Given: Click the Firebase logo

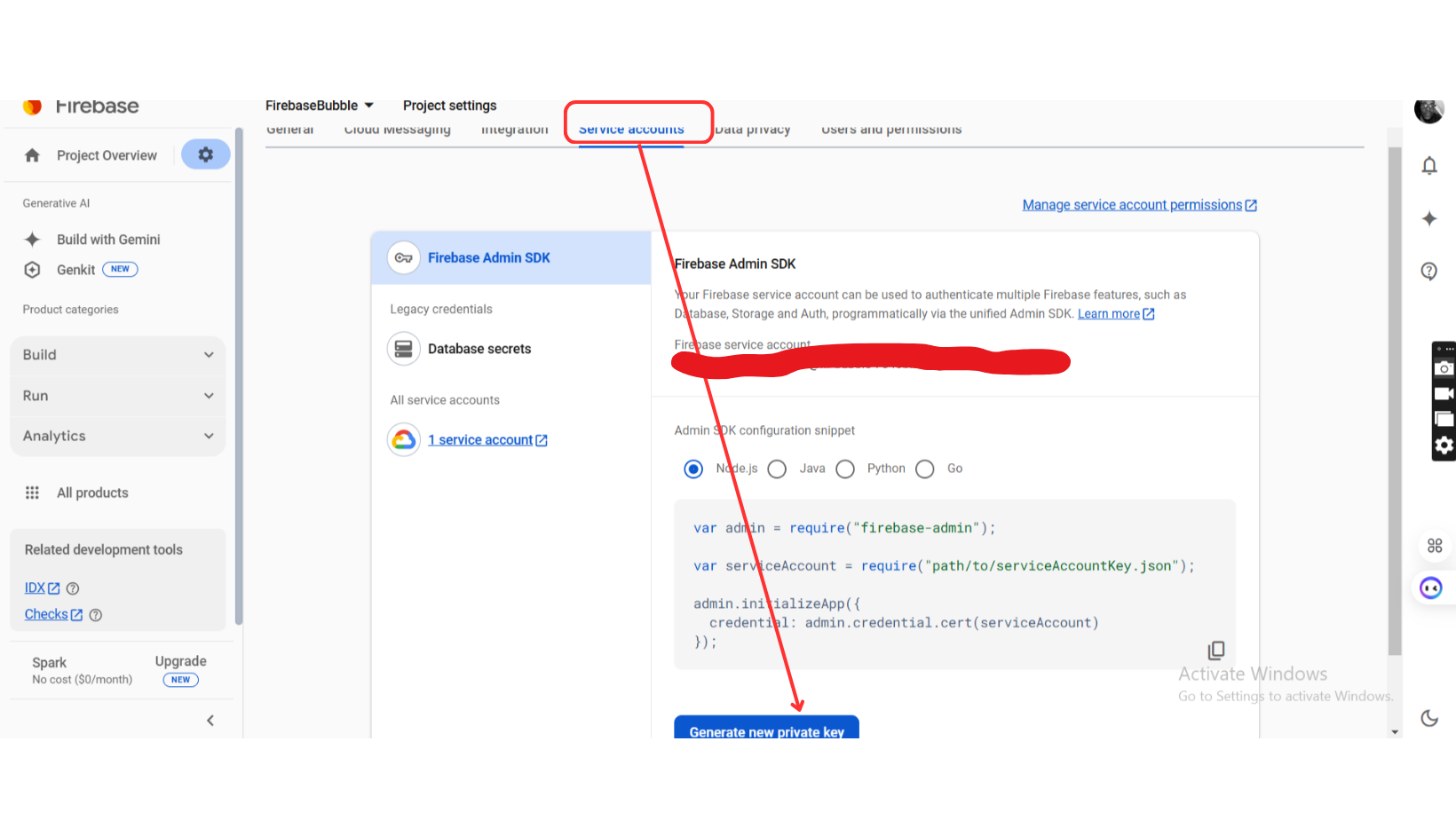Looking at the screenshot, I should [x=33, y=107].
